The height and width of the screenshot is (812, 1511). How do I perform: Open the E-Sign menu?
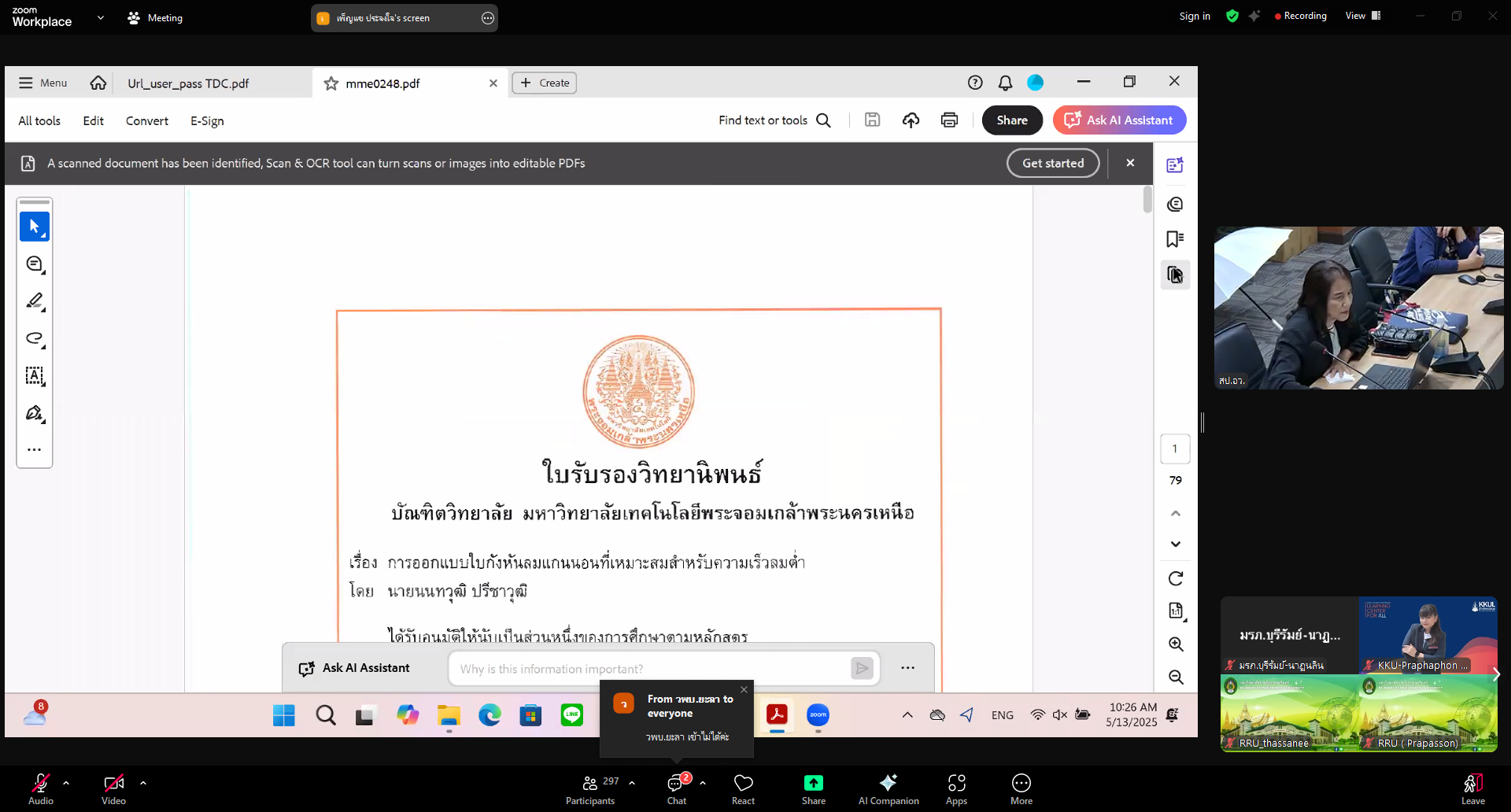[x=207, y=120]
